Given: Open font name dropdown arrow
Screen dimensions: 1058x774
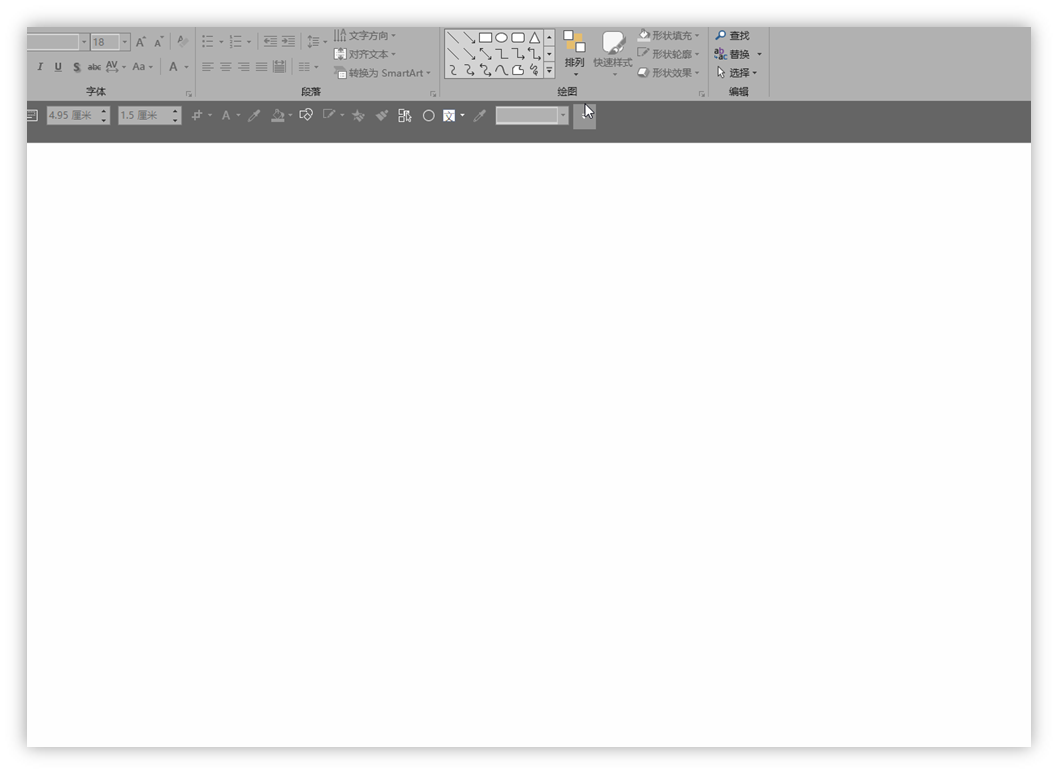Looking at the screenshot, I should tap(84, 42).
